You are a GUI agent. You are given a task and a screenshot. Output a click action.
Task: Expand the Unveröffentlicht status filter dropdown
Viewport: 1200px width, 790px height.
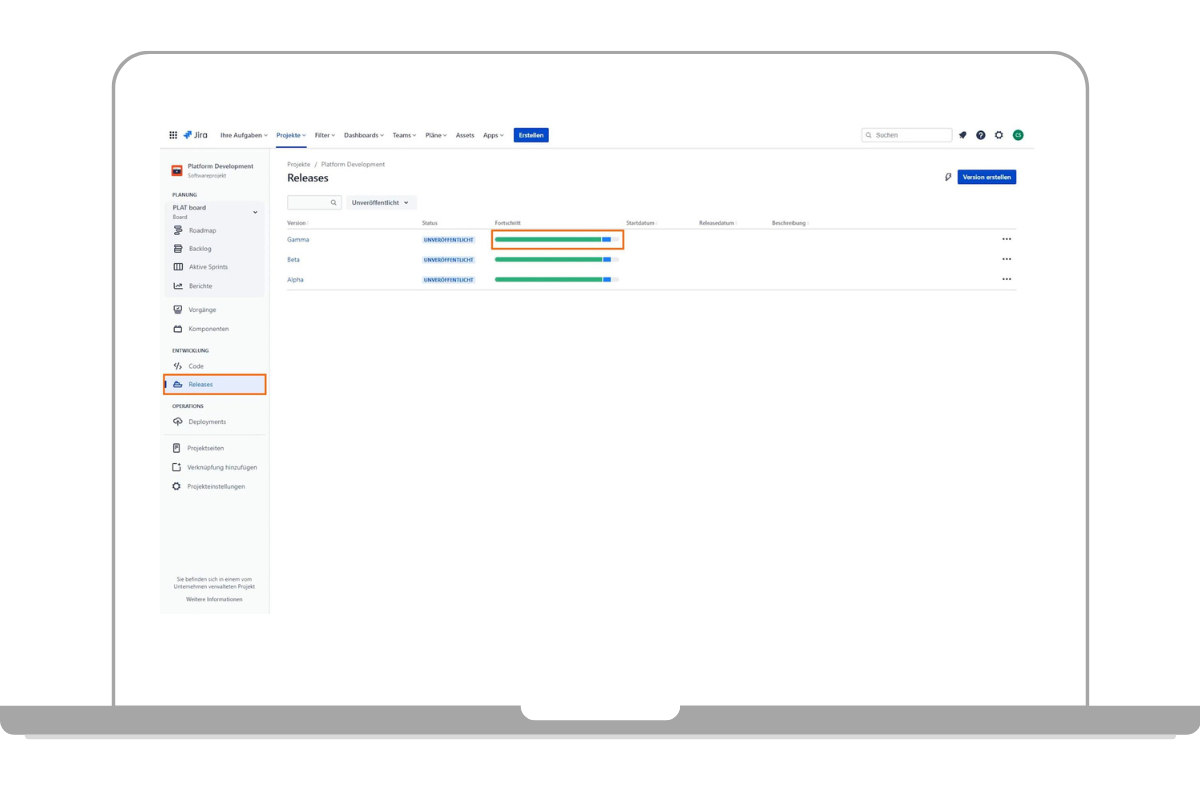coord(381,202)
